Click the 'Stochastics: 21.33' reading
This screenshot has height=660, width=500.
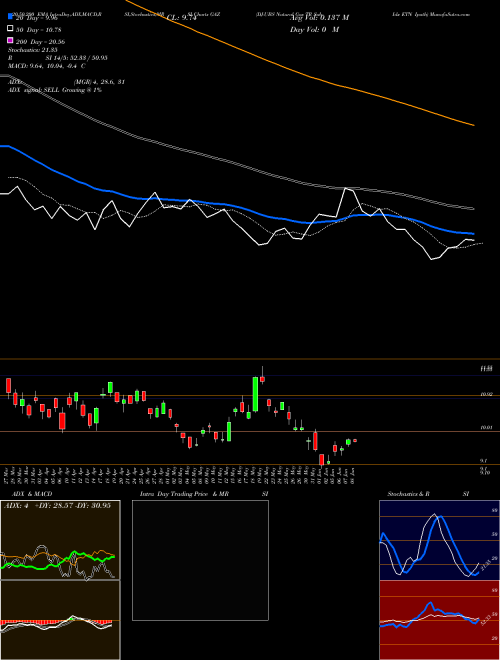pos(32,50)
